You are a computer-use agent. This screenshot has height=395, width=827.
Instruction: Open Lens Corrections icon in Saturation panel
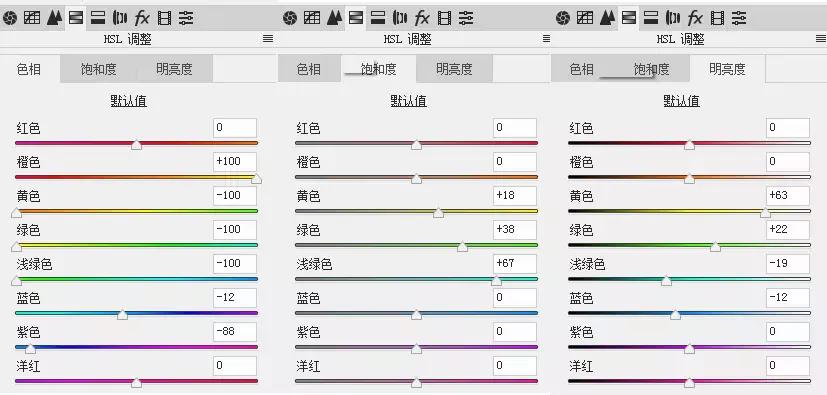click(400, 18)
